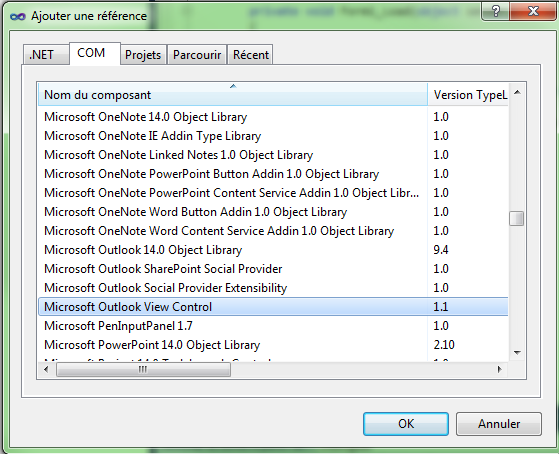This screenshot has height=454, width=559.
Task: Select Microsoft PenInputPanel 1.7
Action: click(x=273, y=326)
